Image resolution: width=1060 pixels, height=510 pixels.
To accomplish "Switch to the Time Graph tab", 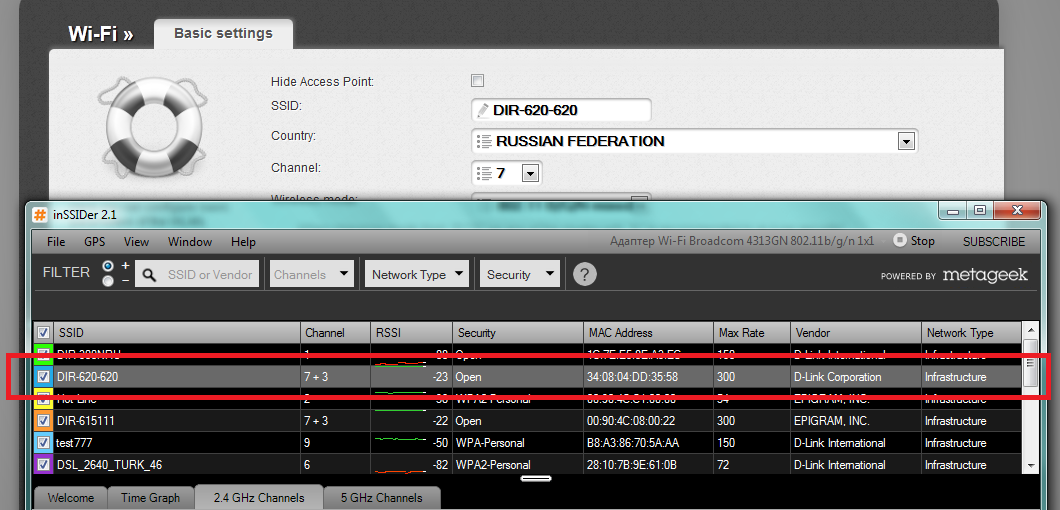I will (151, 498).
